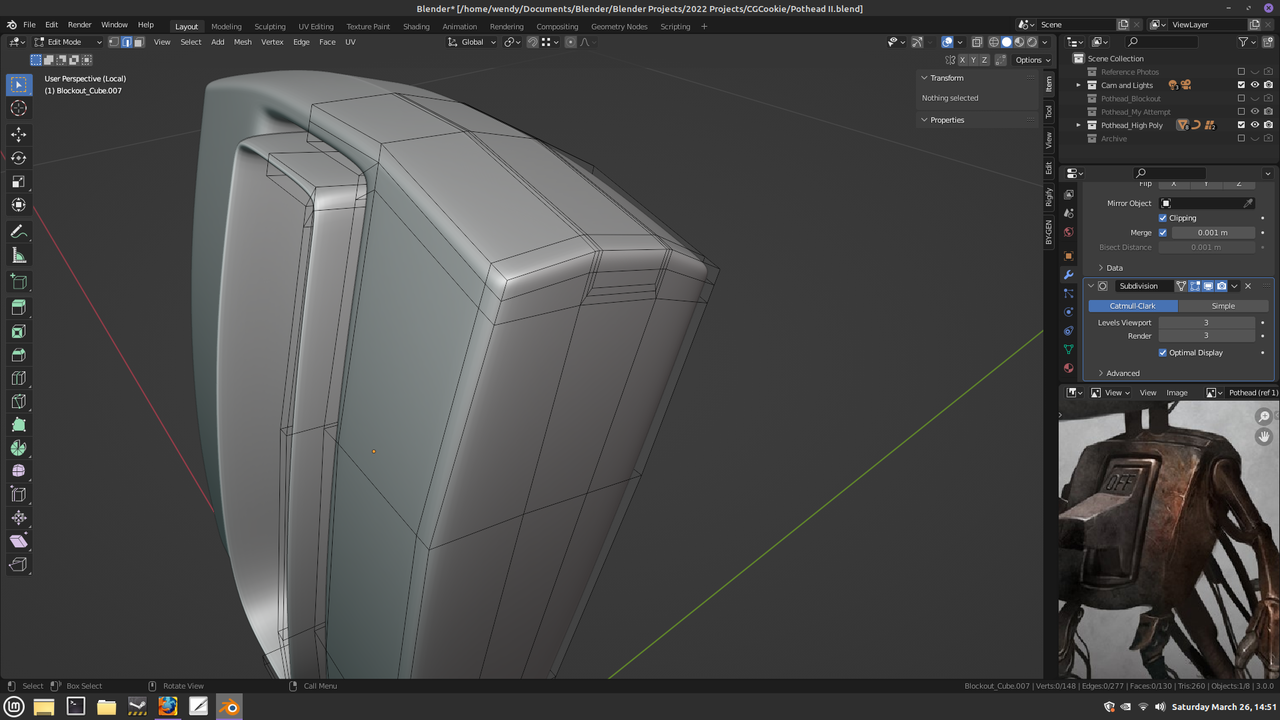The height and width of the screenshot is (720, 1280).
Task: Select the Measure tool
Action: point(18,256)
